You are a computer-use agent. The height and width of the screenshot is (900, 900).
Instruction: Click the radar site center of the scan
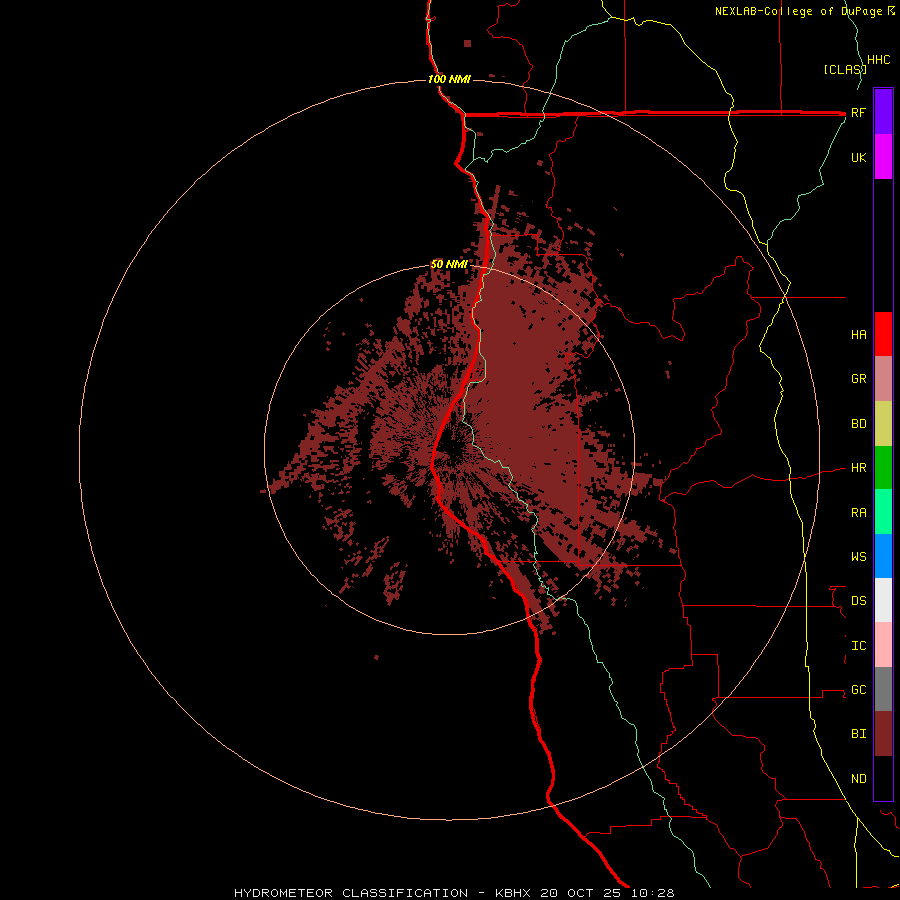click(x=449, y=449)
